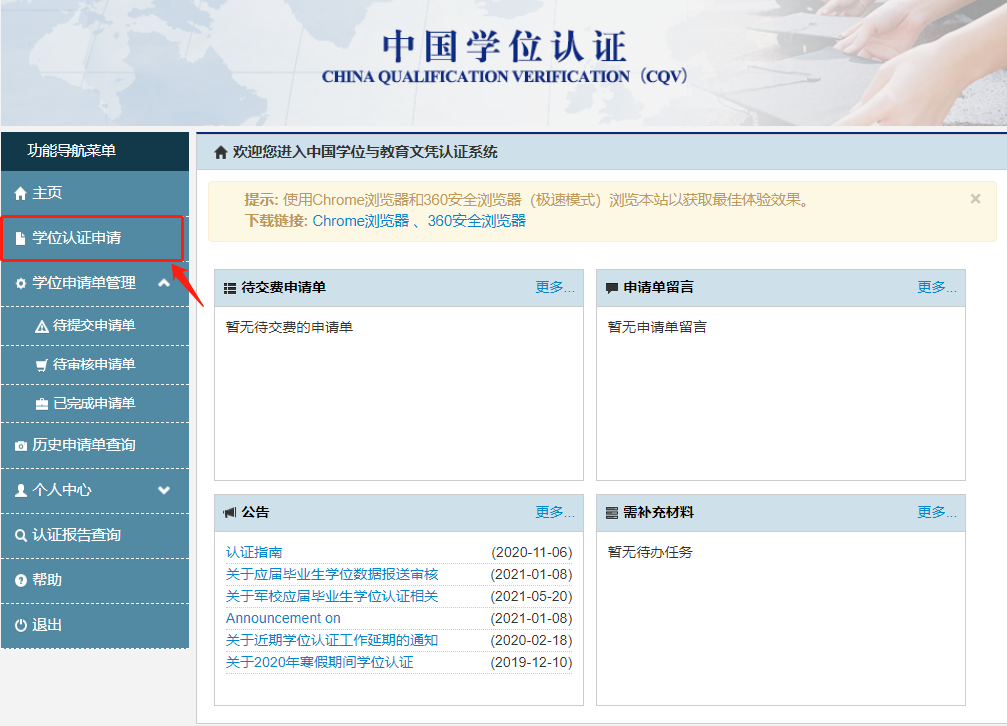1007x726 pixels.
Task: Follow the 360安全浏览器 download link
Action: tap(477, 221)
